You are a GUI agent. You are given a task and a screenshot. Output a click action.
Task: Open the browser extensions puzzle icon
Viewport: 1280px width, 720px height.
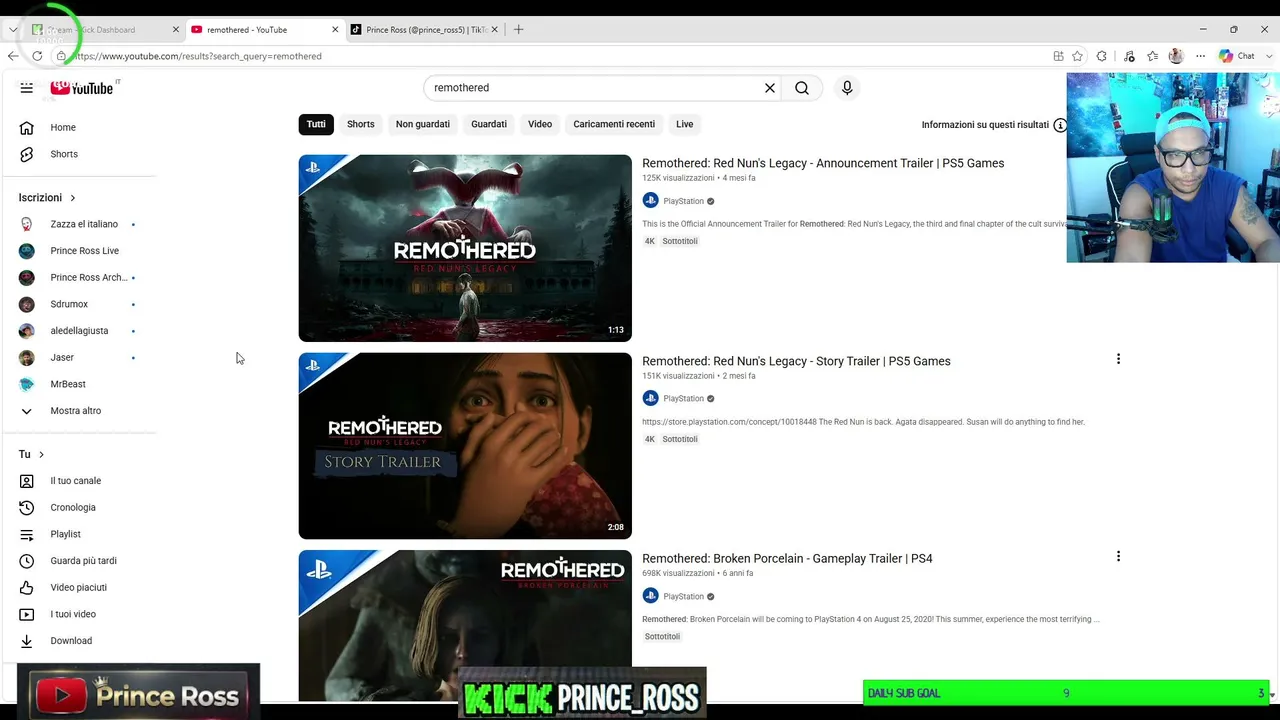click(1102, 56)
